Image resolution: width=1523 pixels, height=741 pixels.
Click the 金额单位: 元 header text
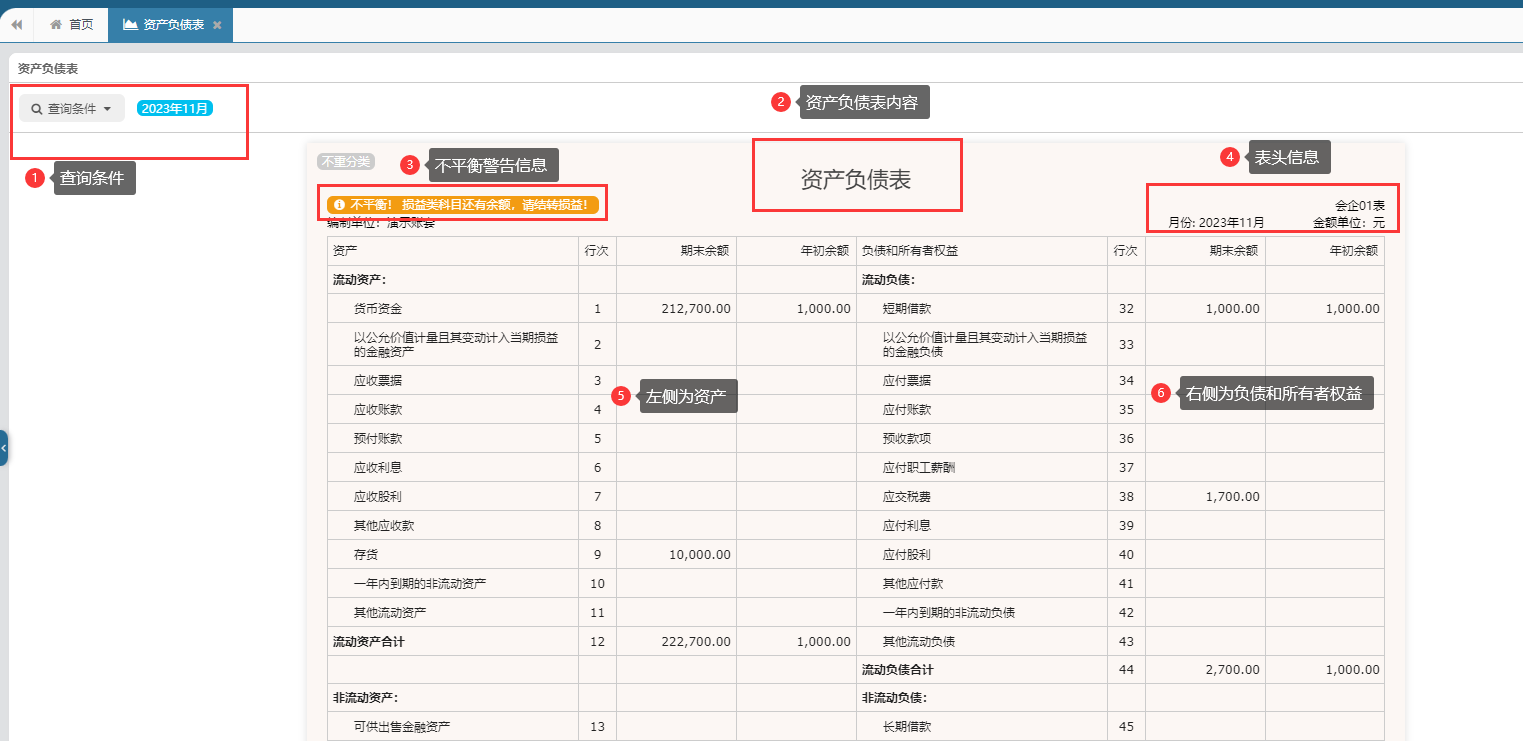1349,222
